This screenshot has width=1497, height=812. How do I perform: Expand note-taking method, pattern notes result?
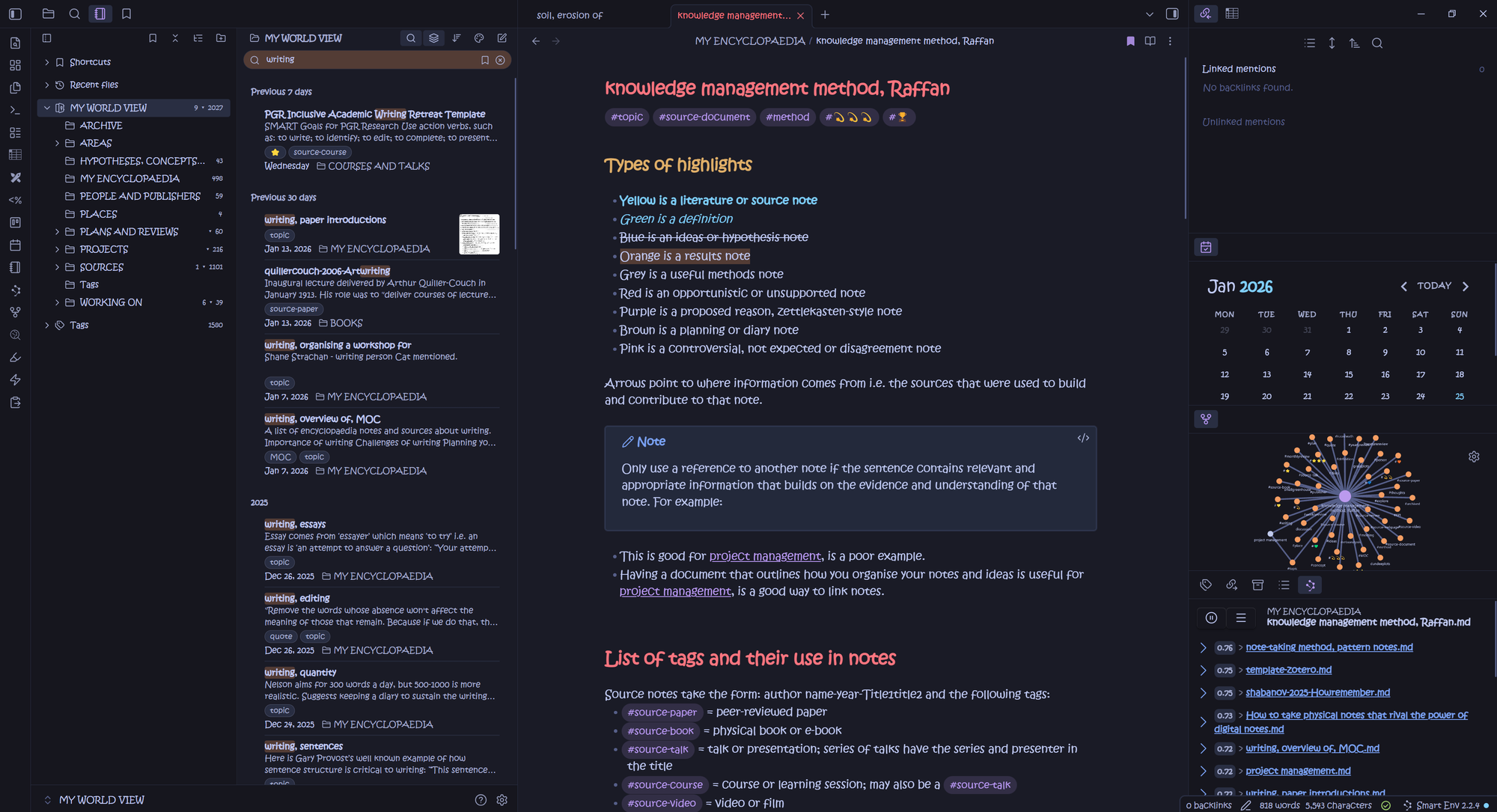point(1203,647)
